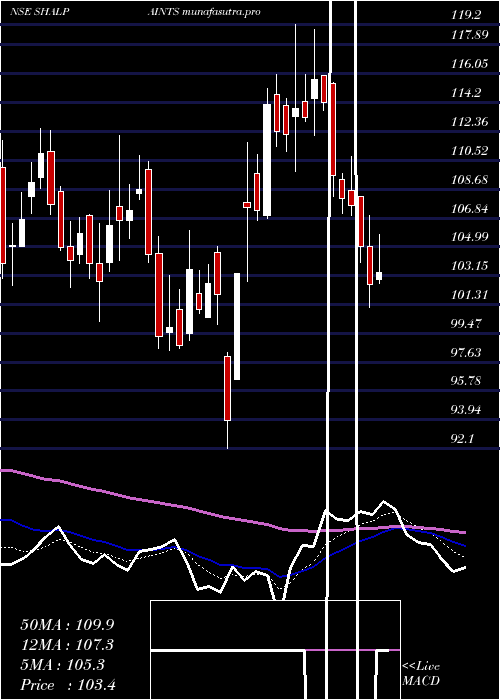Click the white candle from 96 to 103
This screenshot has height=700, width=500.
[x=237, y=326]
